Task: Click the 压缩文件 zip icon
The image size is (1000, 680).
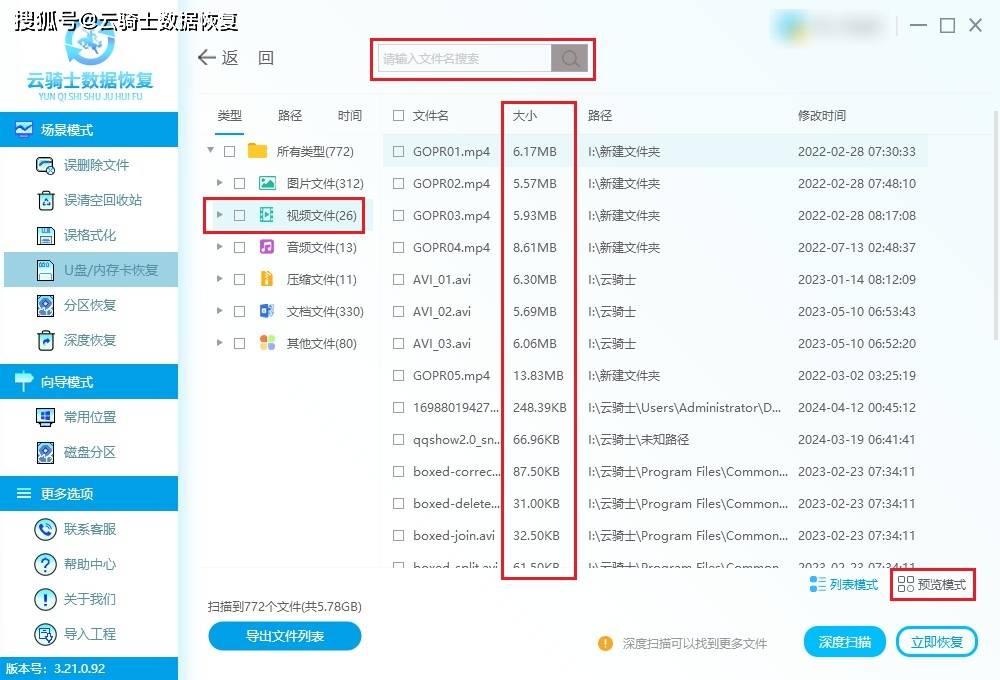Action: click(267, 279)
